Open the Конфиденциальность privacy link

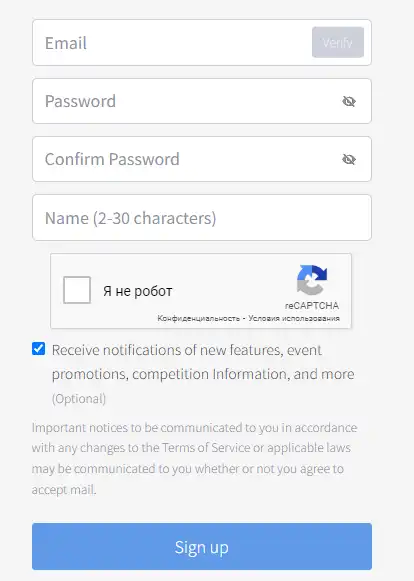coord(198,318)
